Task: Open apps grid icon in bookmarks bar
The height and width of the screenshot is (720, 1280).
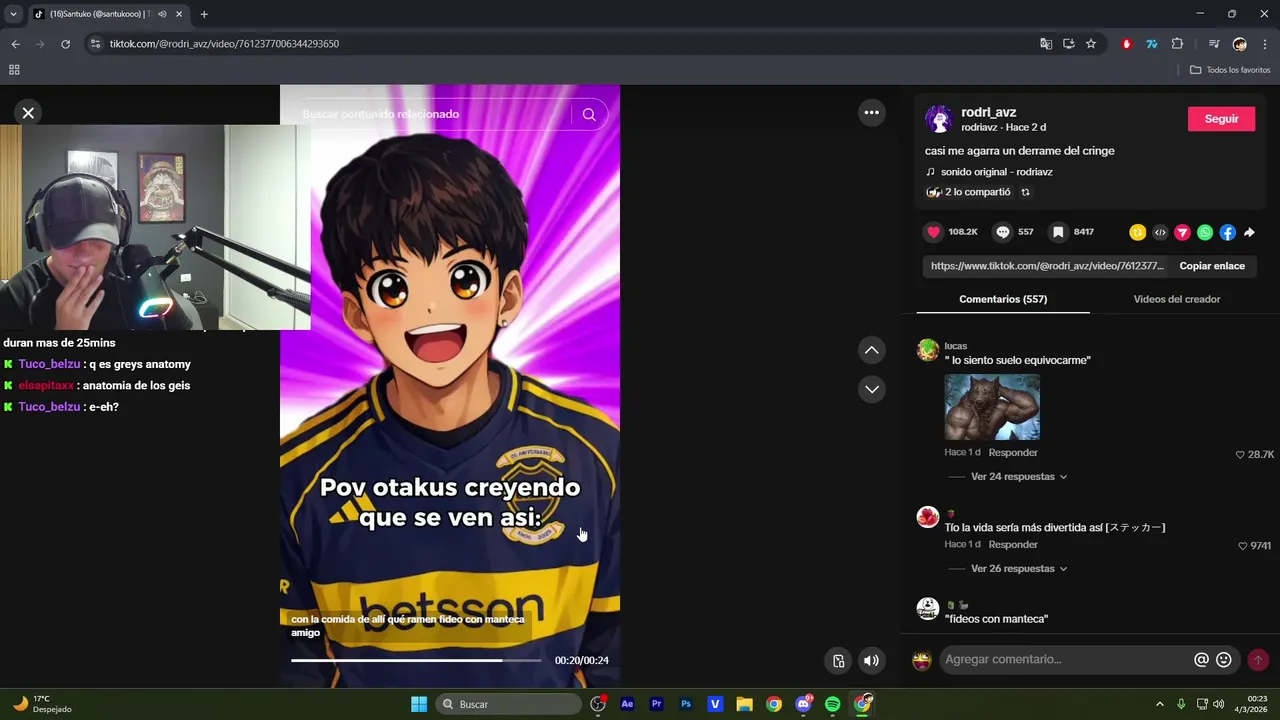Action: click(x=14, y=70)
